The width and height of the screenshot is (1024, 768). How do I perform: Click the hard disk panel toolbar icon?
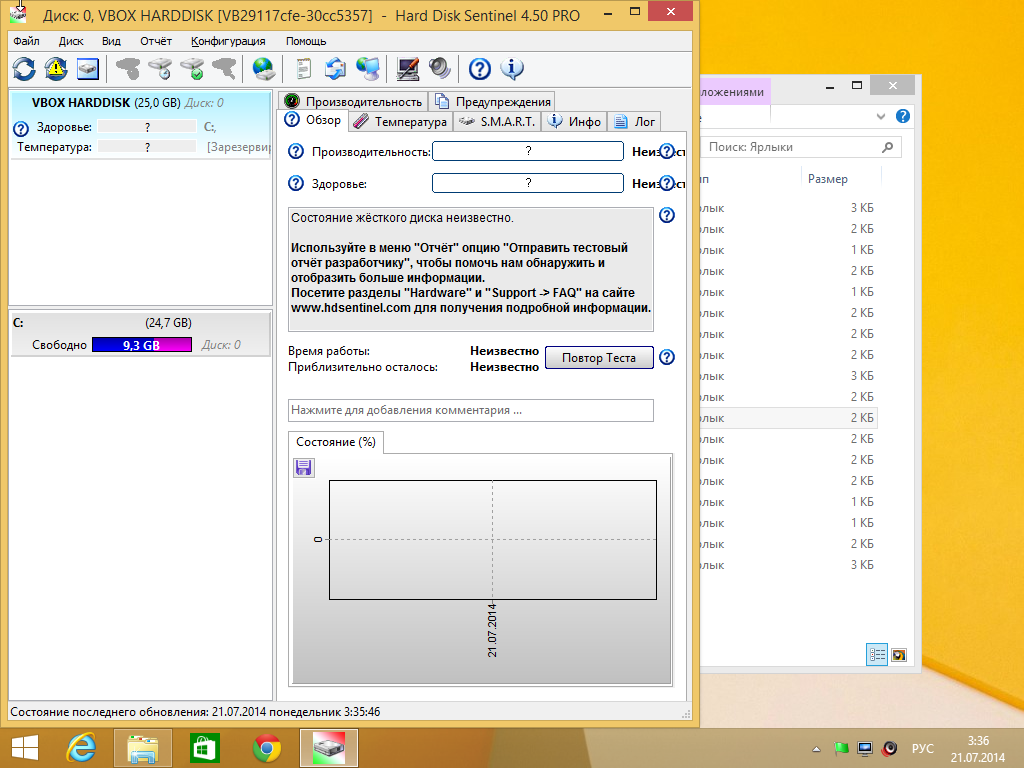(x=88, y=69)
